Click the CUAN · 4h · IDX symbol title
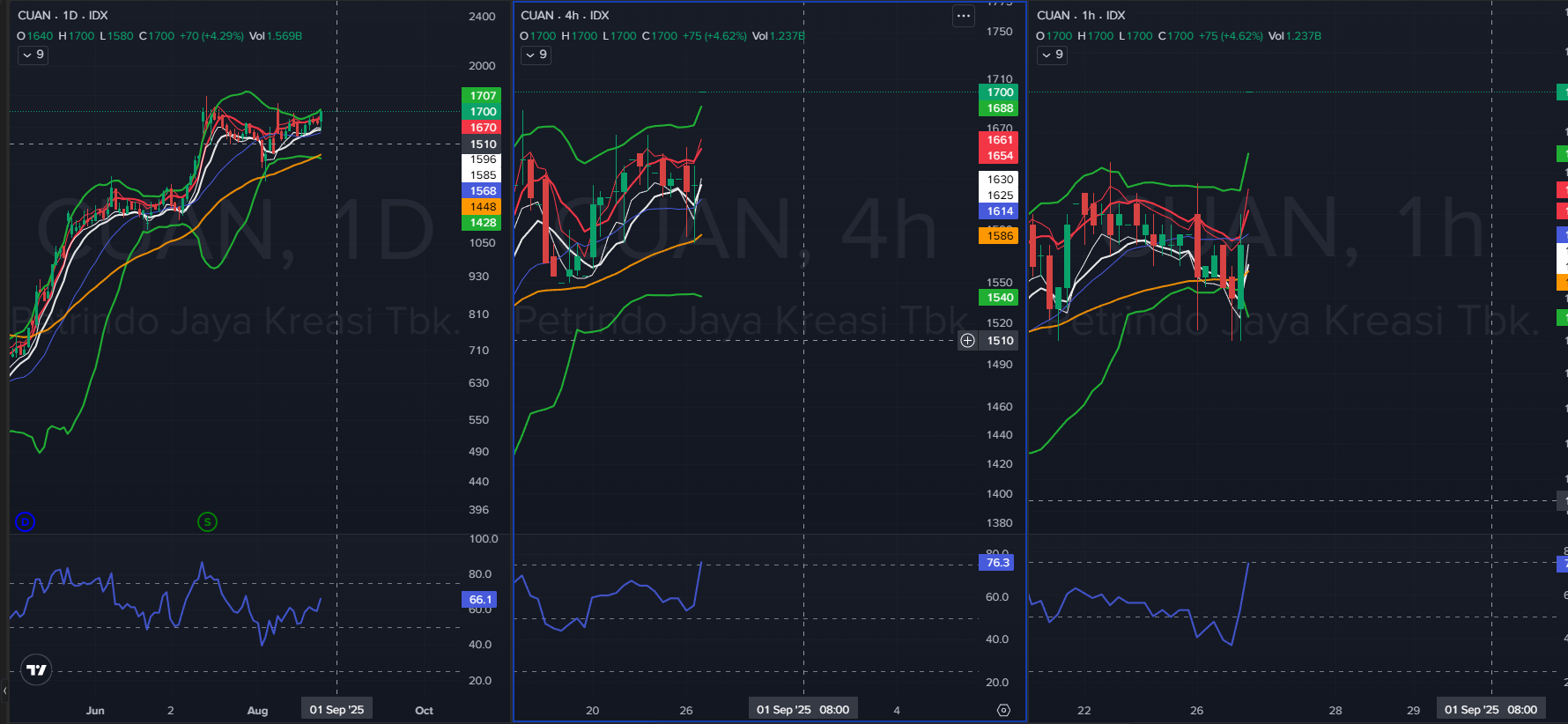Viewport: 1568px width, 724px height. (x=565, y=15)
